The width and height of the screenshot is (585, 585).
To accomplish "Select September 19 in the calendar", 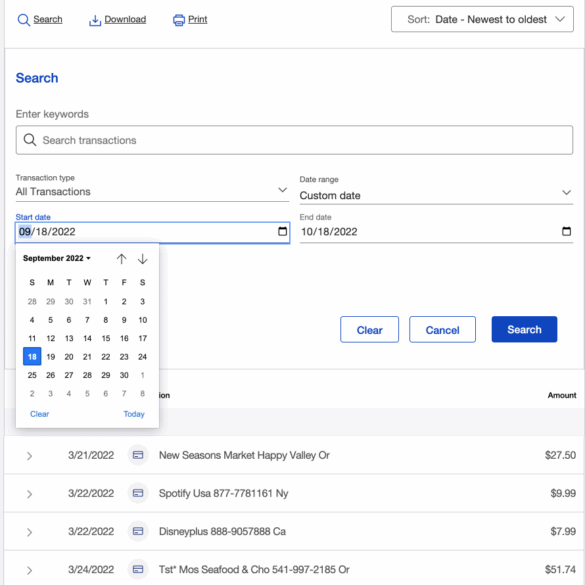I will (x=50, y=356).
